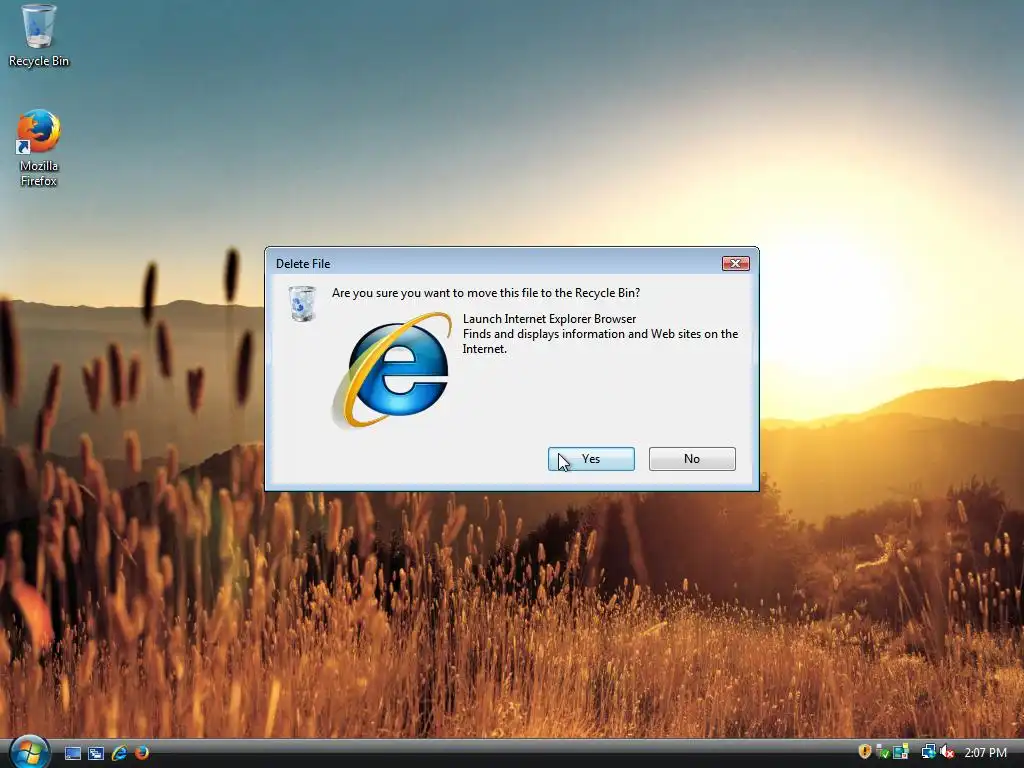
Task: Open the Windows Sidebar tray icon
Action: point(901,752)
